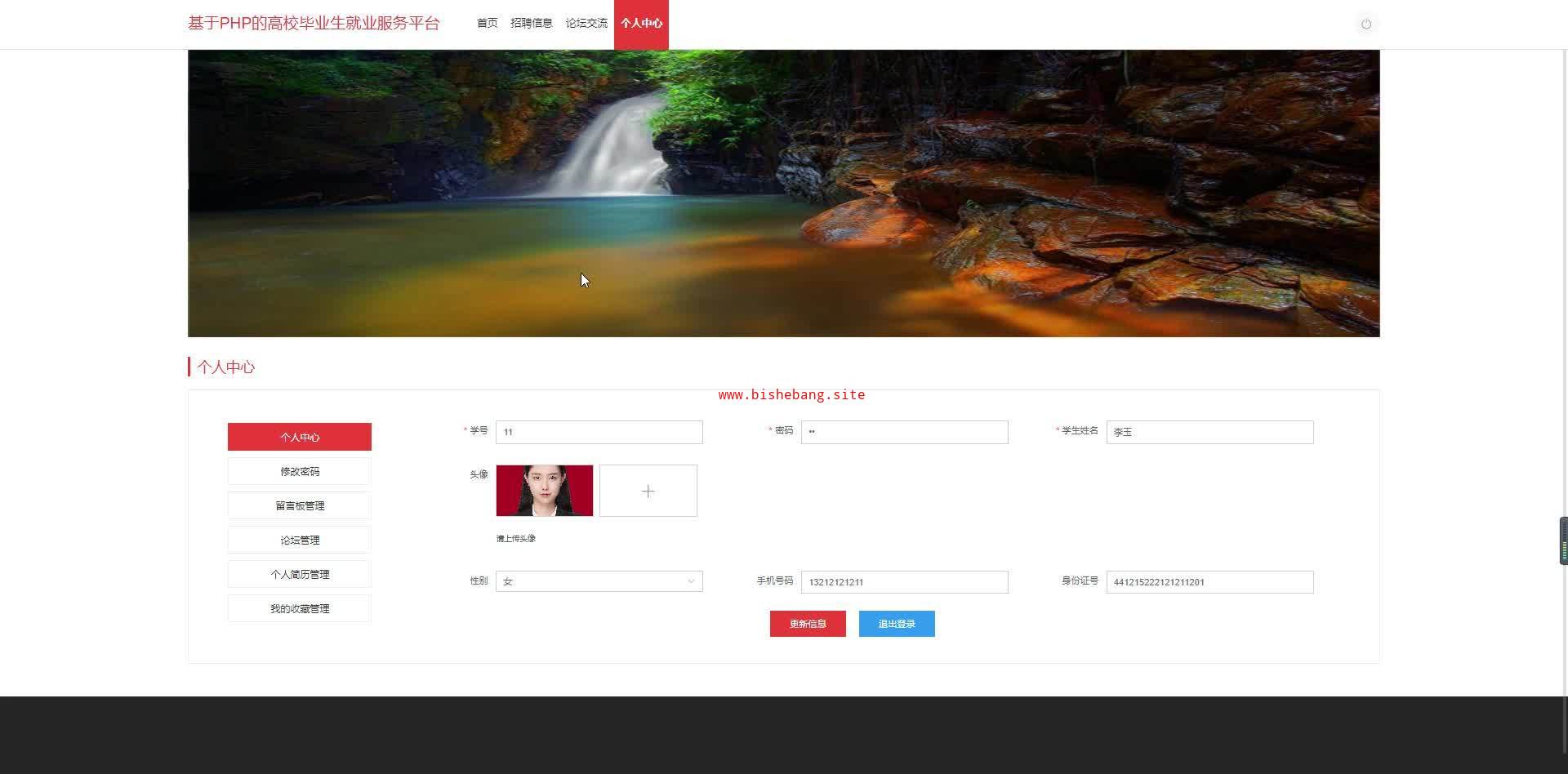
Task: Click the 请上传头像 hint text
Action: click(516, 539)
